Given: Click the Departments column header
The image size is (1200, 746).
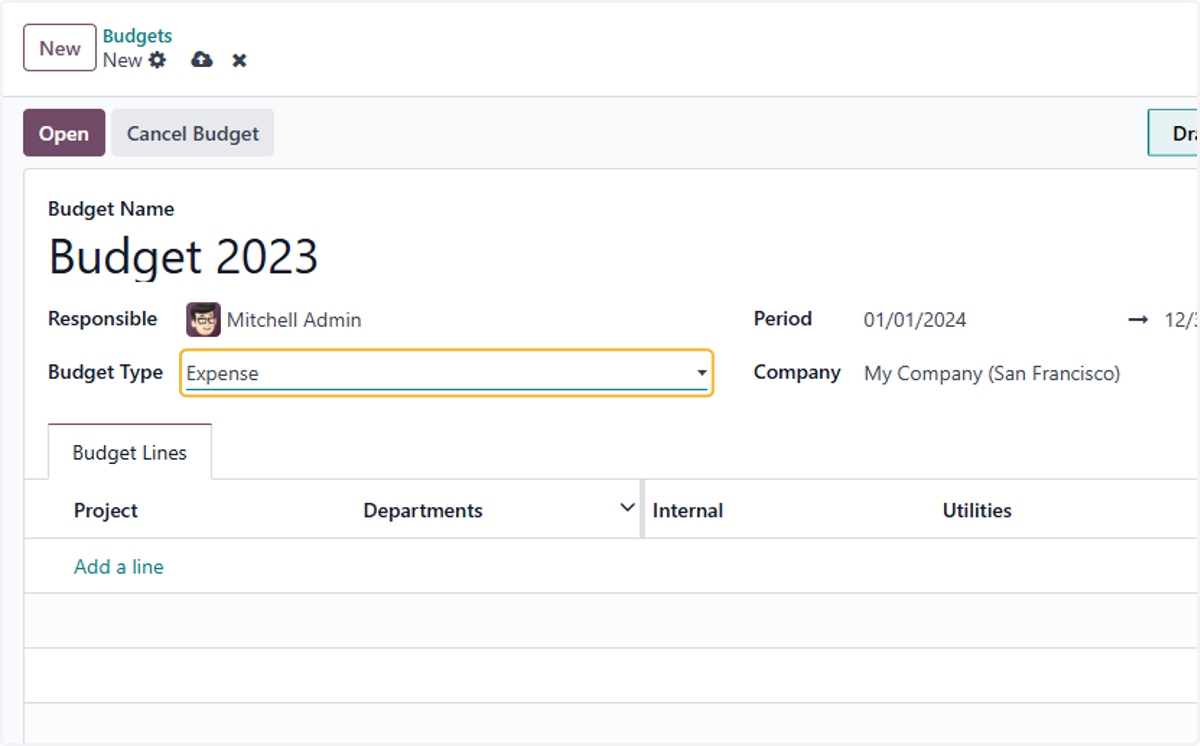Looking at the screenshot, I should pos(423,510).
